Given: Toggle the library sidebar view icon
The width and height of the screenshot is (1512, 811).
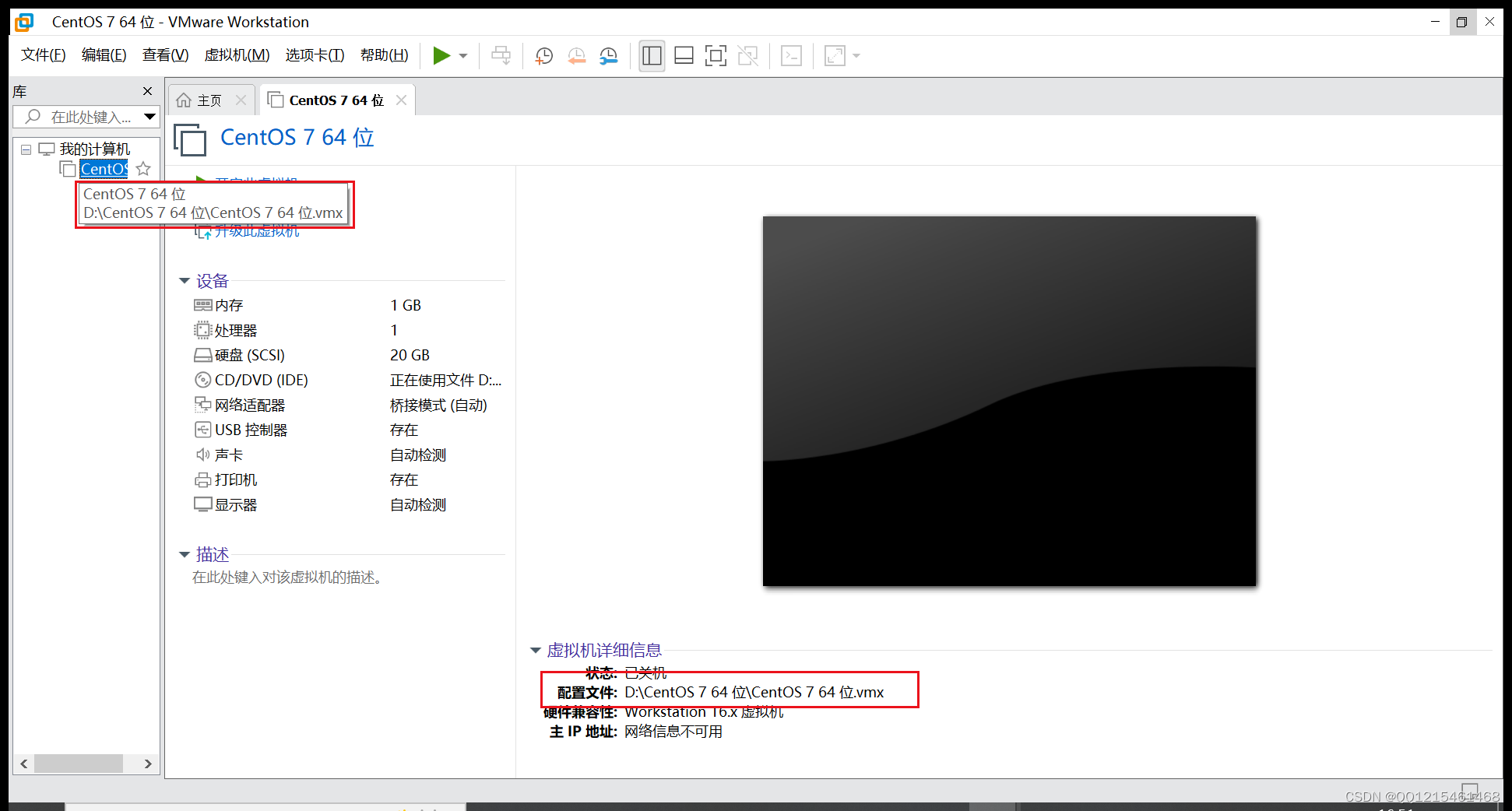Looking at the screenshot, I should coord(652,55).
